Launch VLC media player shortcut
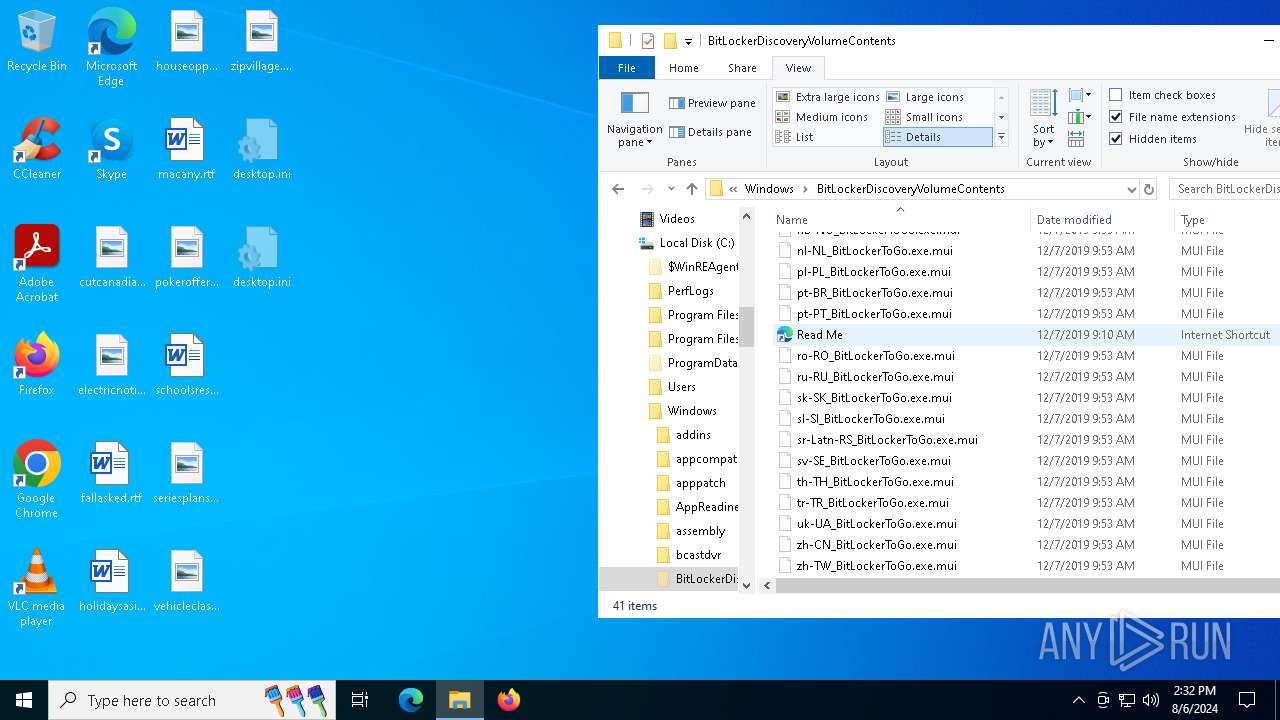The image size is (1280, 720). coord(37,588)
